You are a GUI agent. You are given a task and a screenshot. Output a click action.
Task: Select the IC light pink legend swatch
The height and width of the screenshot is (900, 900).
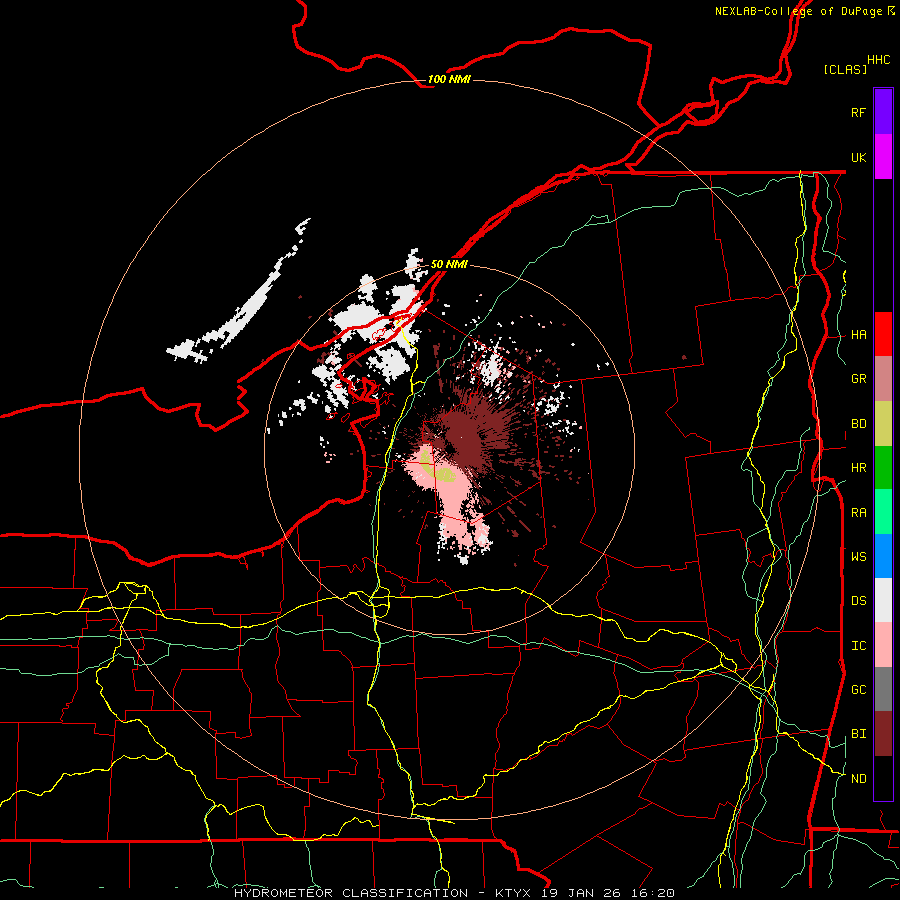coord(883,645)
